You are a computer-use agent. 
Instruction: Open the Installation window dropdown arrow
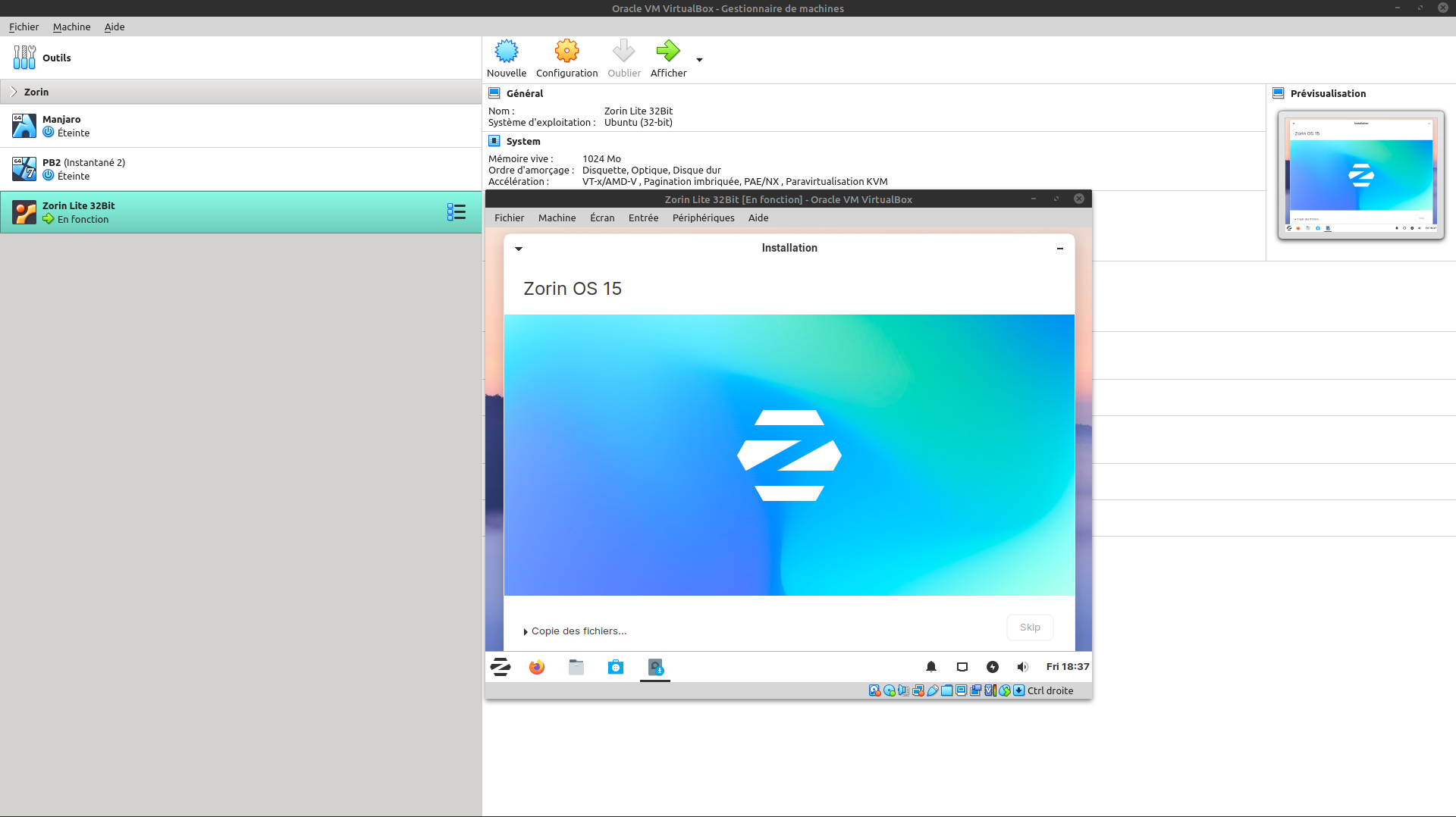(x=519, y=249)
